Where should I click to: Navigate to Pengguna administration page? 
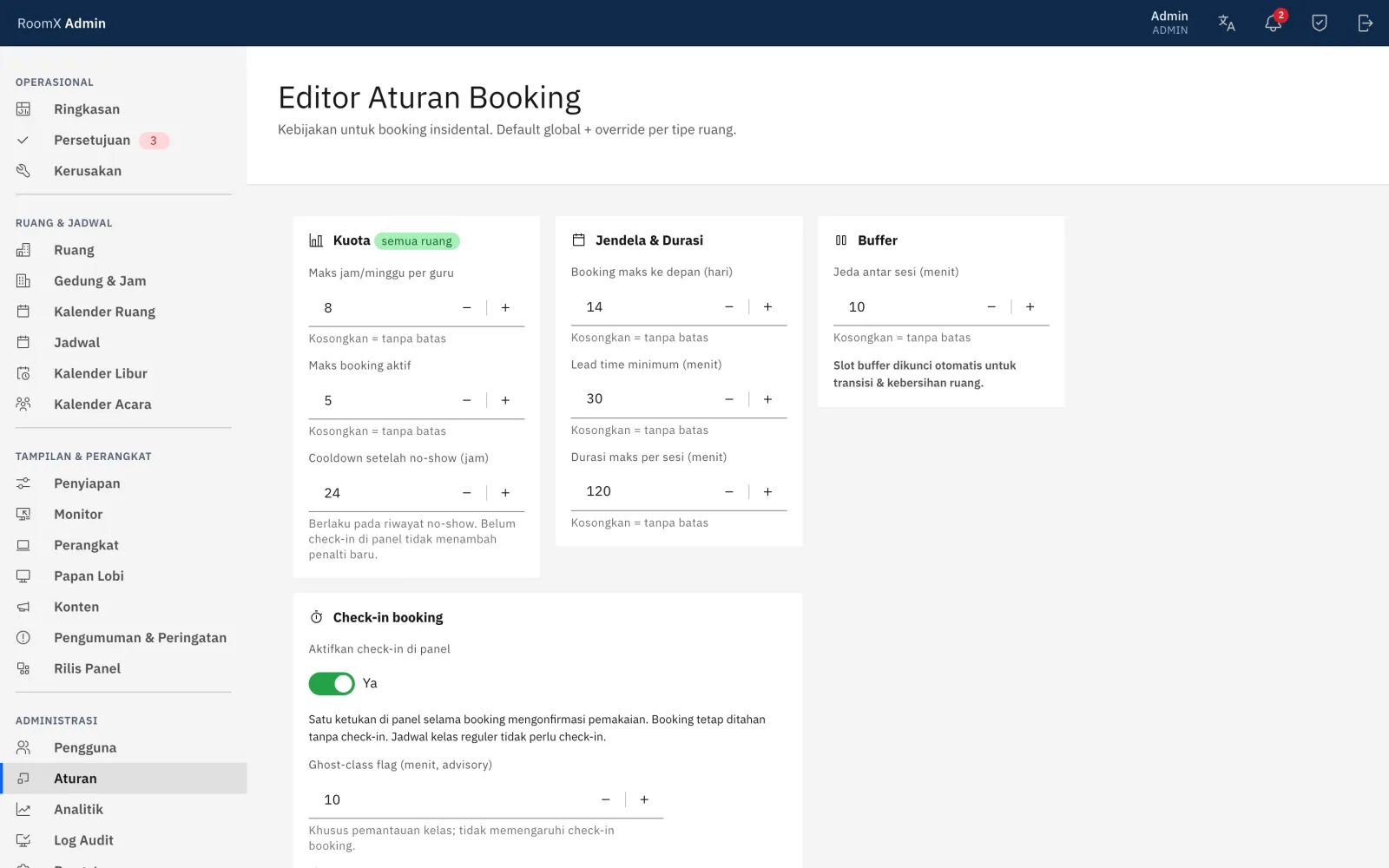123,748
